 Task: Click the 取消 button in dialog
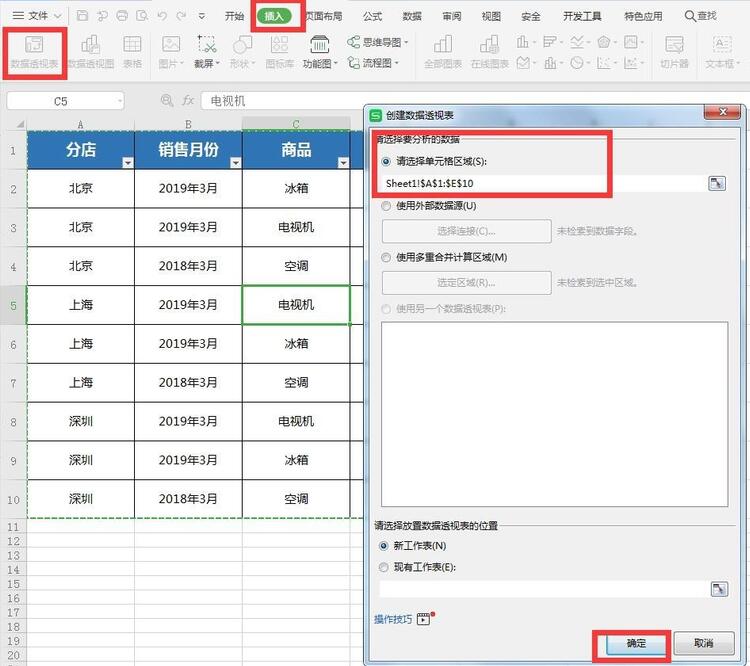click(704, 643)
